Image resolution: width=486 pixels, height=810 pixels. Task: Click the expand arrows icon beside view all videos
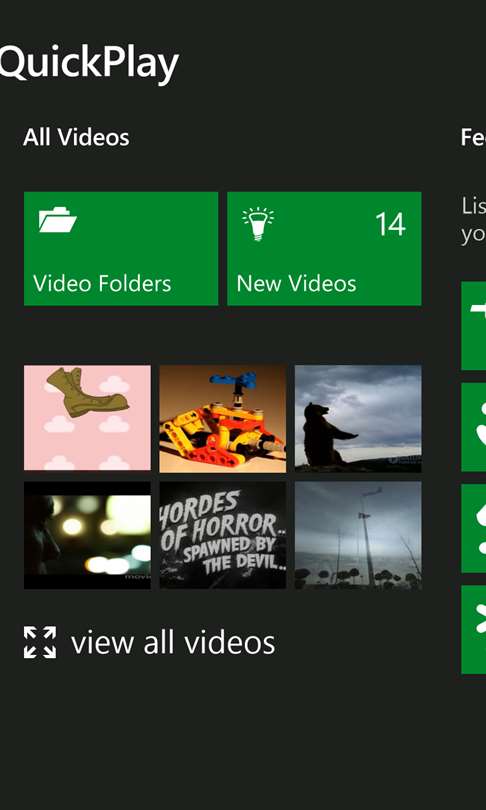click(40, 643)
